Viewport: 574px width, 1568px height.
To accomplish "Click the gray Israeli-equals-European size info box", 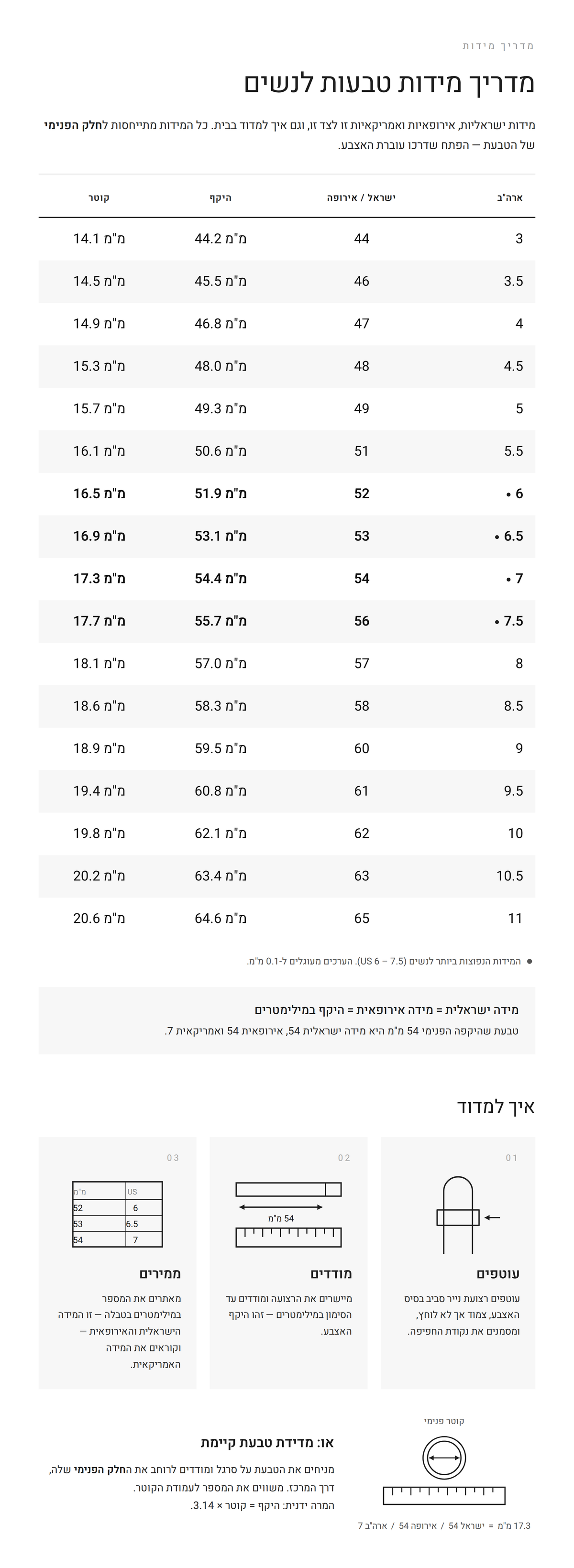I will pyautogui.click(x=287, y=1021).
